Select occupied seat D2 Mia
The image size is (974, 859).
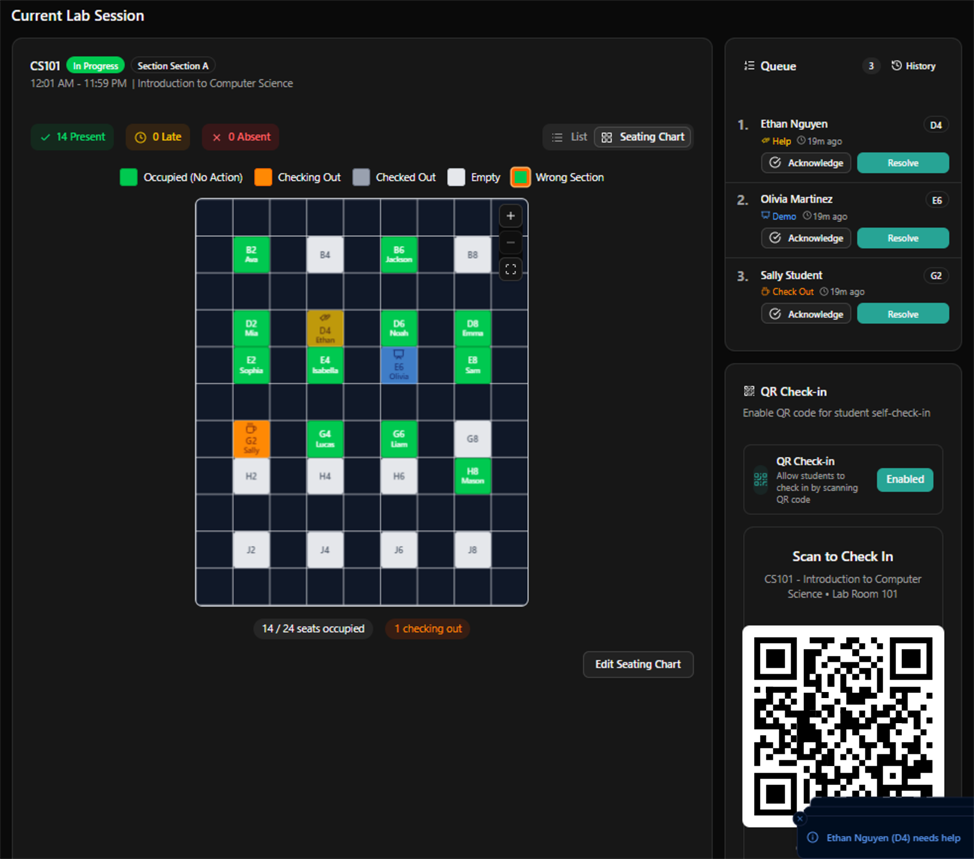click(251, 328)
